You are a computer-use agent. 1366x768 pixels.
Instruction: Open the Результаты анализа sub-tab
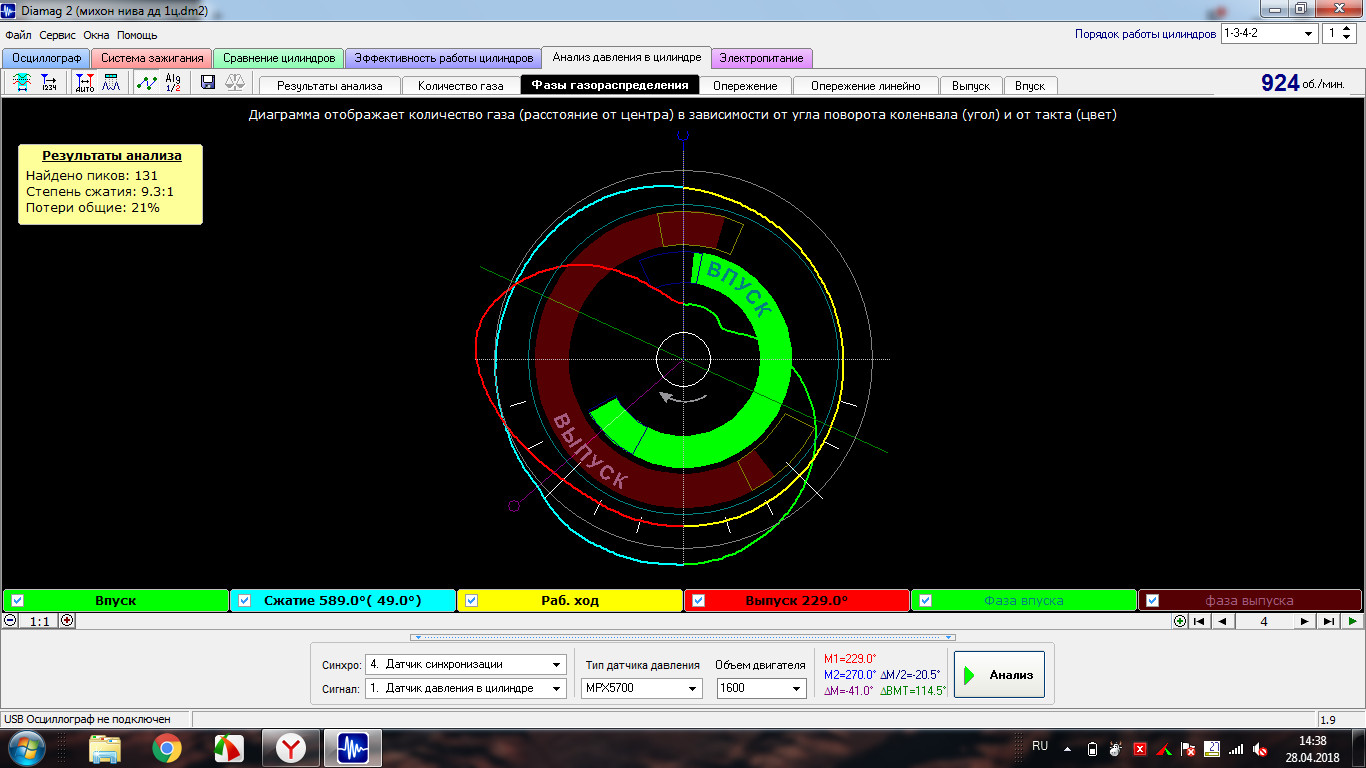pos(329,86)
